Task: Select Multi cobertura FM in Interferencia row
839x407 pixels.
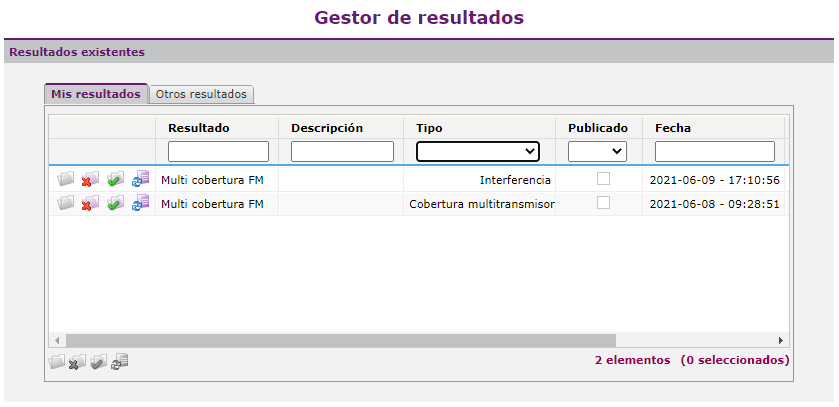Action: (212, 180)
